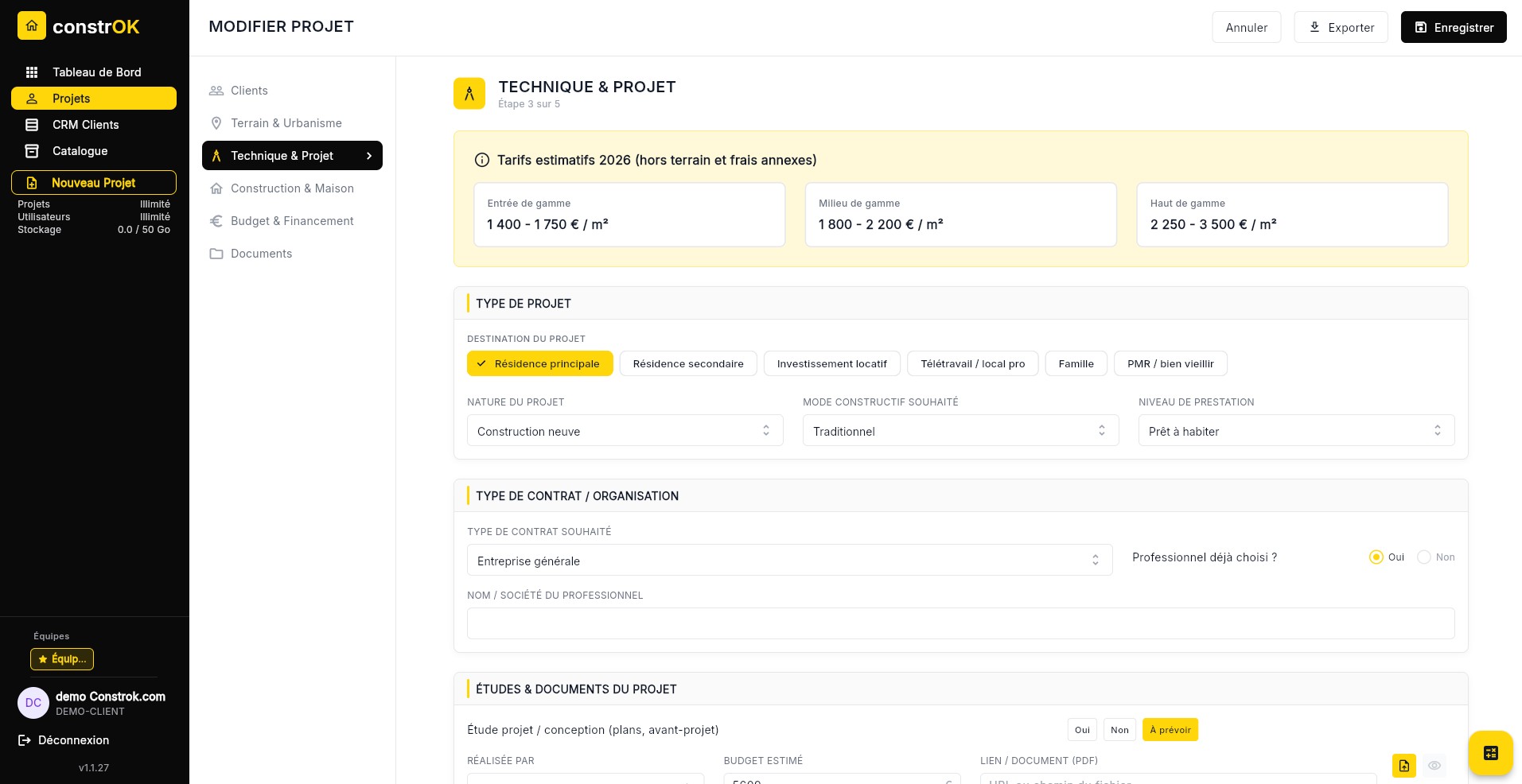
Task: Click the constrOK home icon
Action: click(x=31, y=25)
